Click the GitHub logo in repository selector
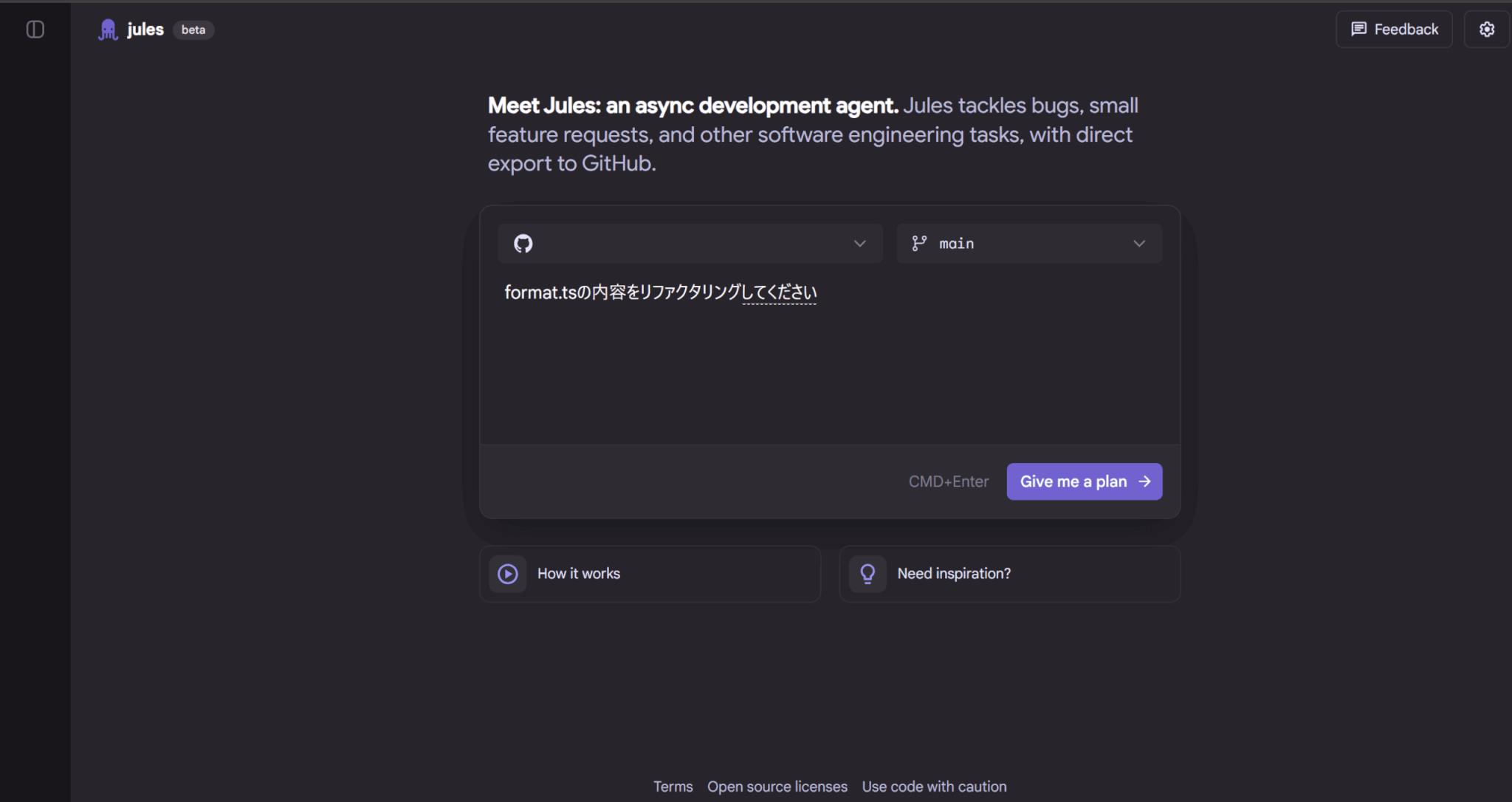Viewport: 1512px width, 802px height. [523, 244]
